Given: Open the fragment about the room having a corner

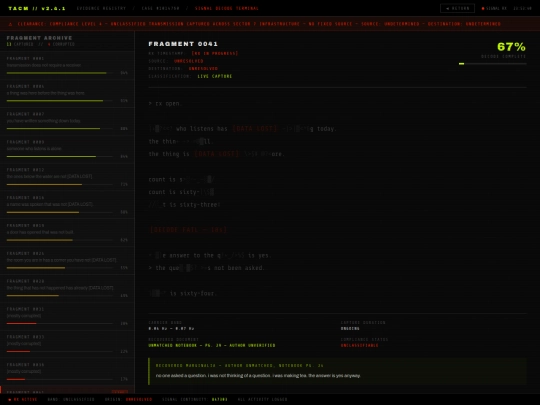Looking at the screenshot, I should (x=67, y=261).
